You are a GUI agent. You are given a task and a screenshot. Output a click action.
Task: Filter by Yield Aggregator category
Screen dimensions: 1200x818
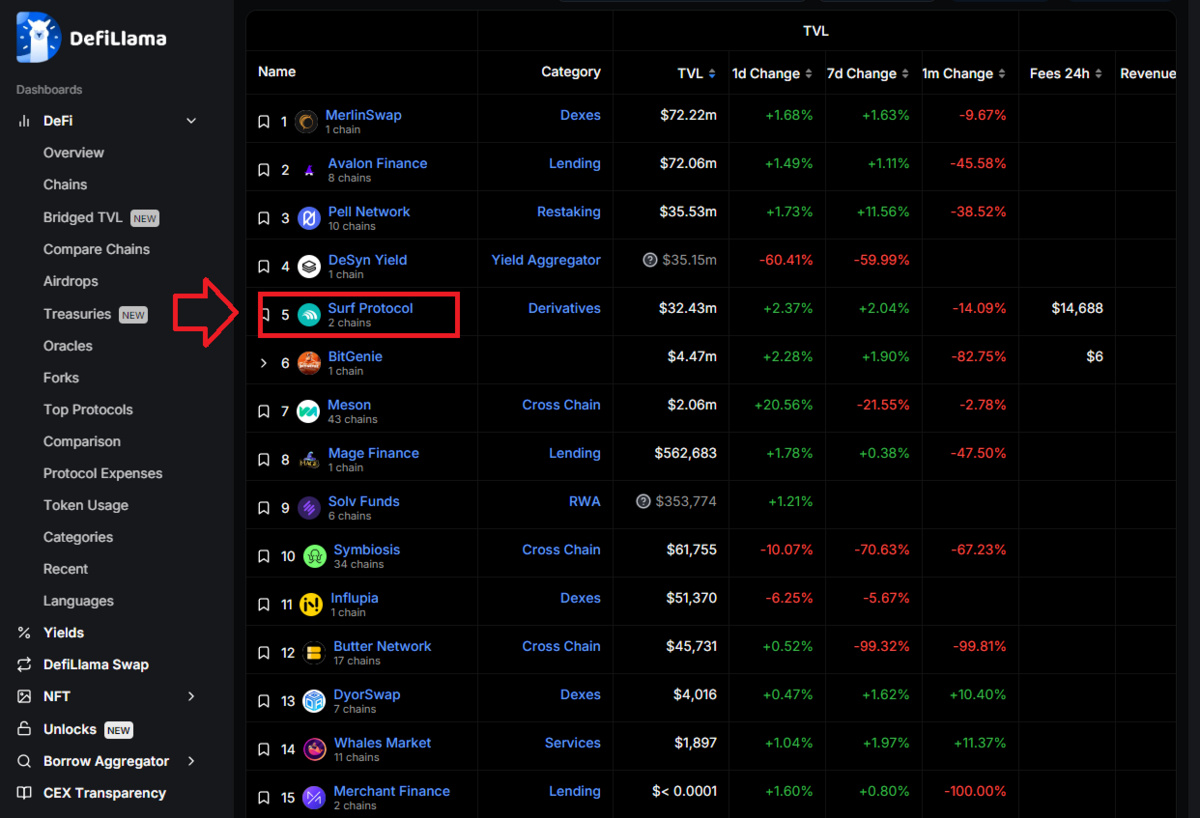coord(546,260)
